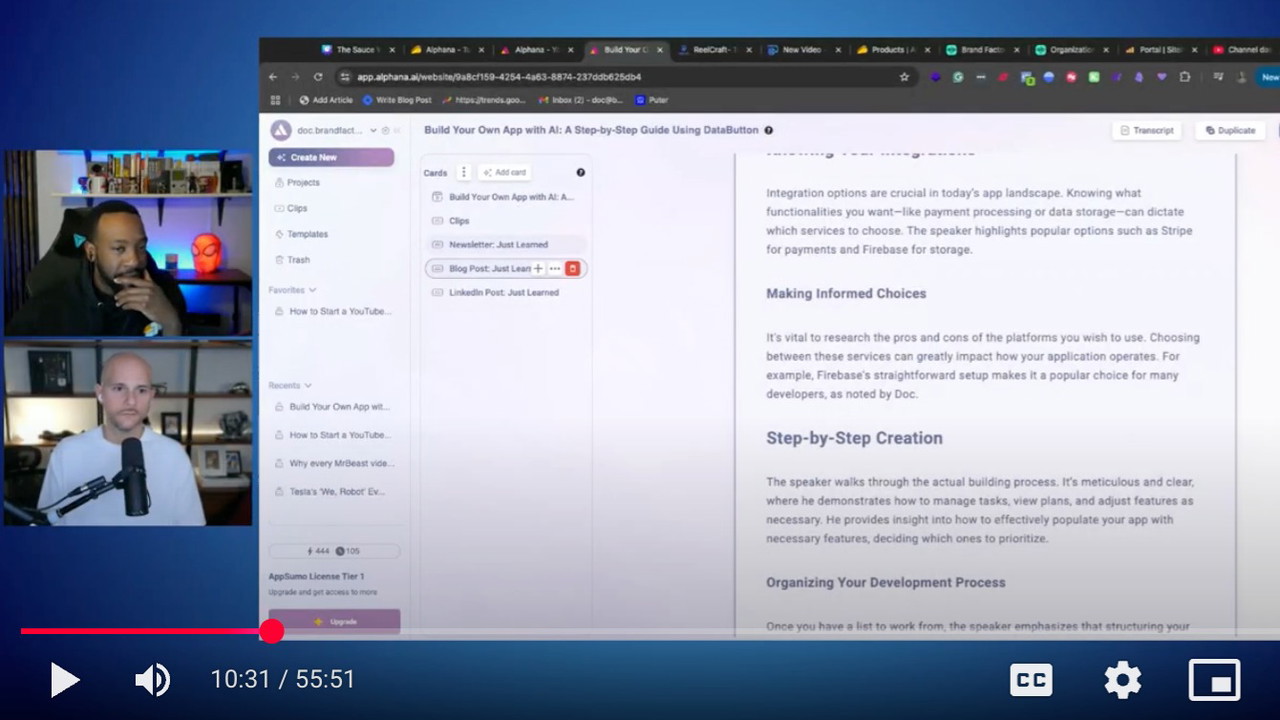This screenshot has width=1280, height=720.
Task: Click the help icon in Cards panel
Action: pos(580,172)
